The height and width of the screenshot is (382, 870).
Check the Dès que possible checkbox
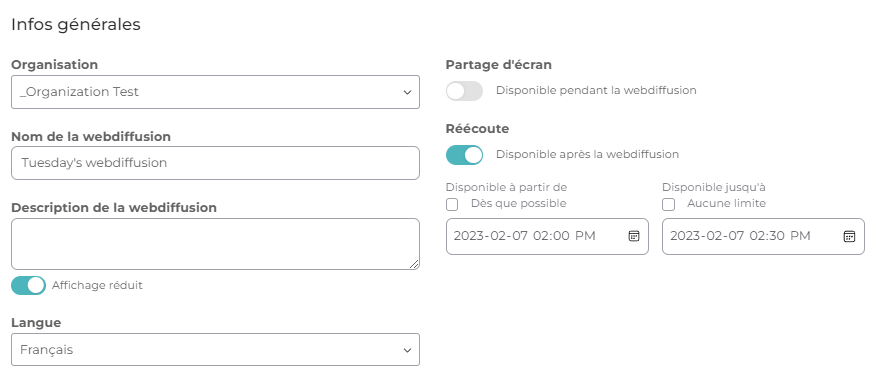(x=452, y=204)
